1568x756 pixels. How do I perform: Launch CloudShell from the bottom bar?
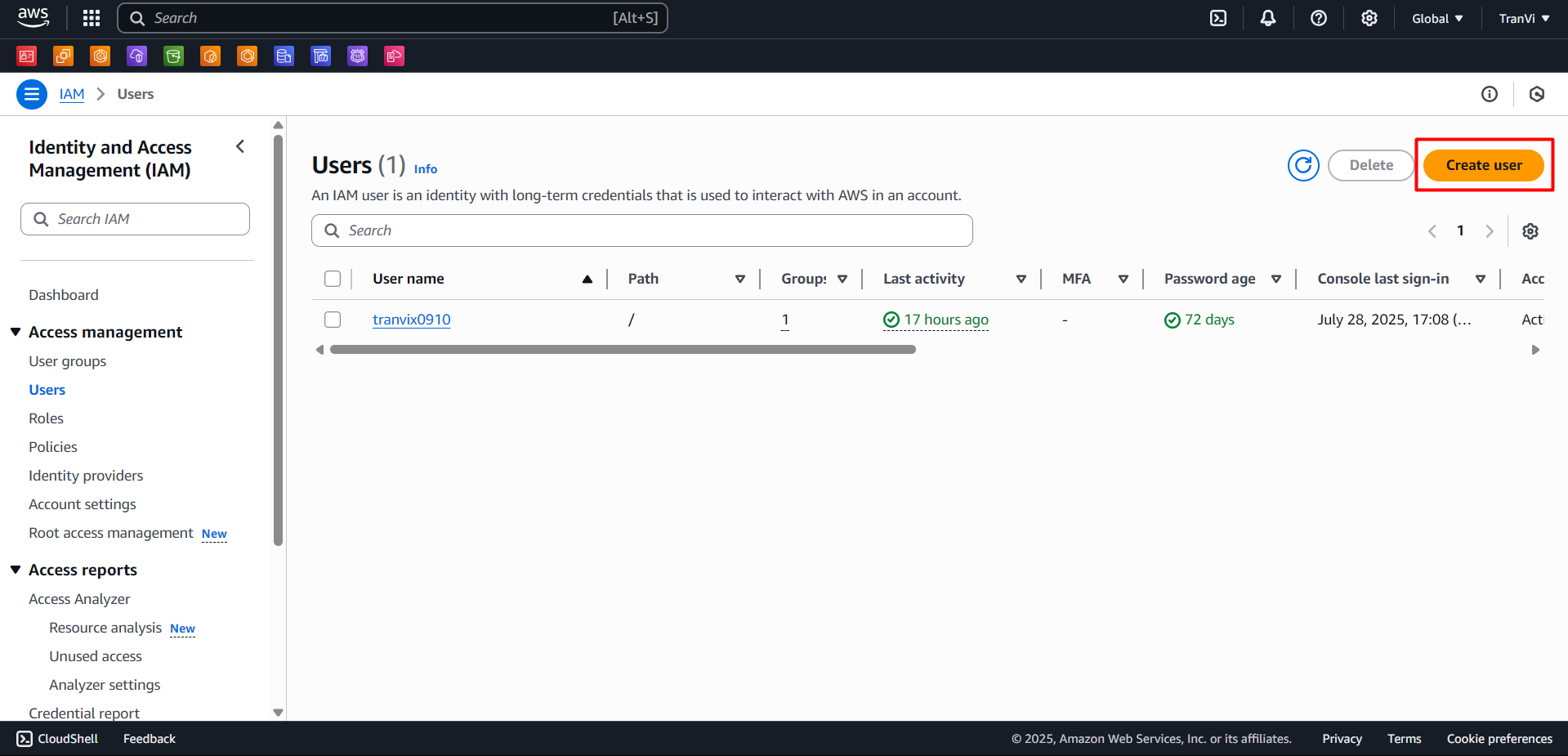click(x=56, y=738)
